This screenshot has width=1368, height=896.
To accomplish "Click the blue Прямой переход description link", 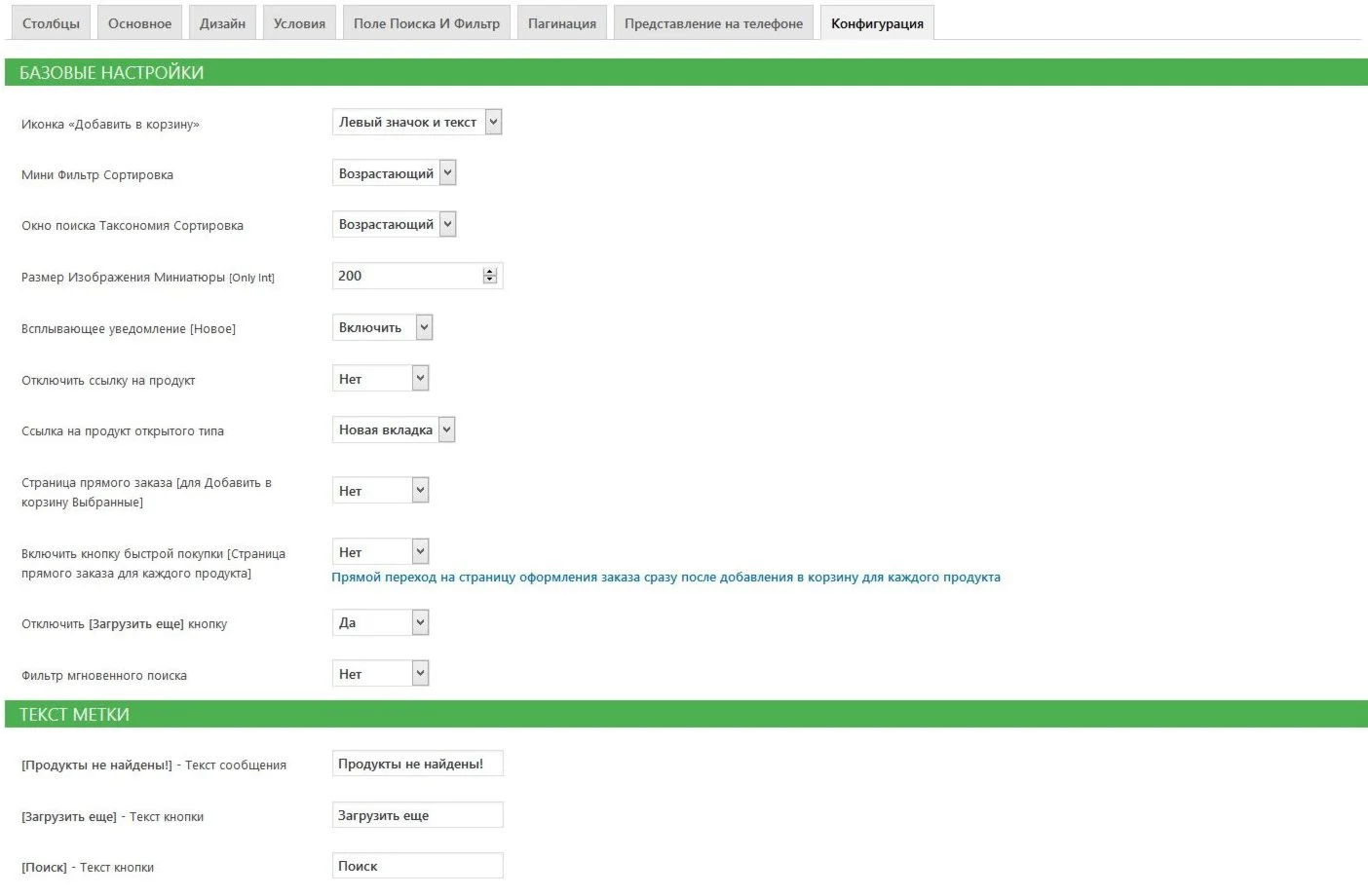I will click(666, 577).
